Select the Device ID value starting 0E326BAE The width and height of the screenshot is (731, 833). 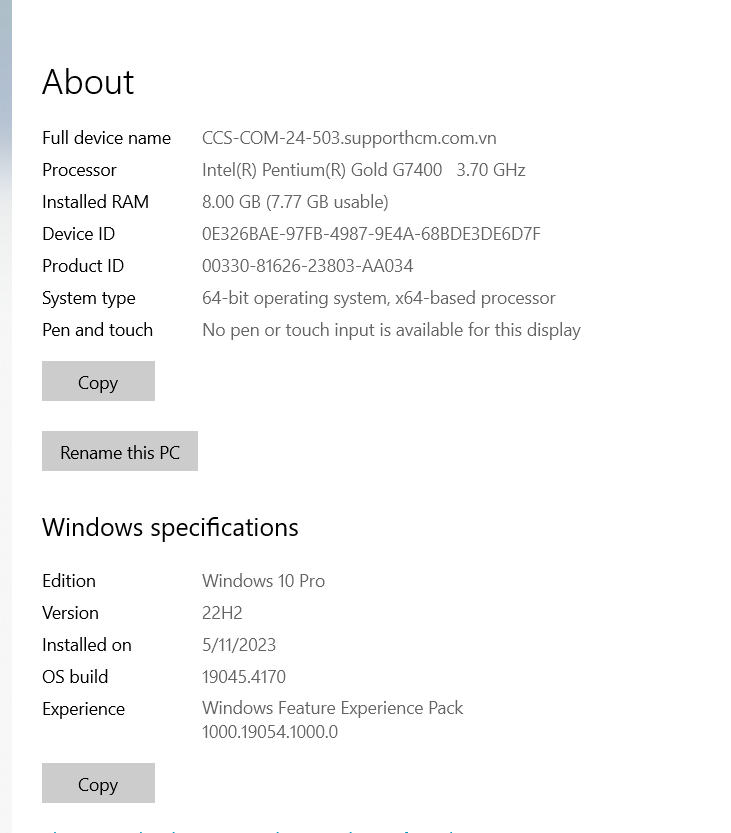click(371, 234)
